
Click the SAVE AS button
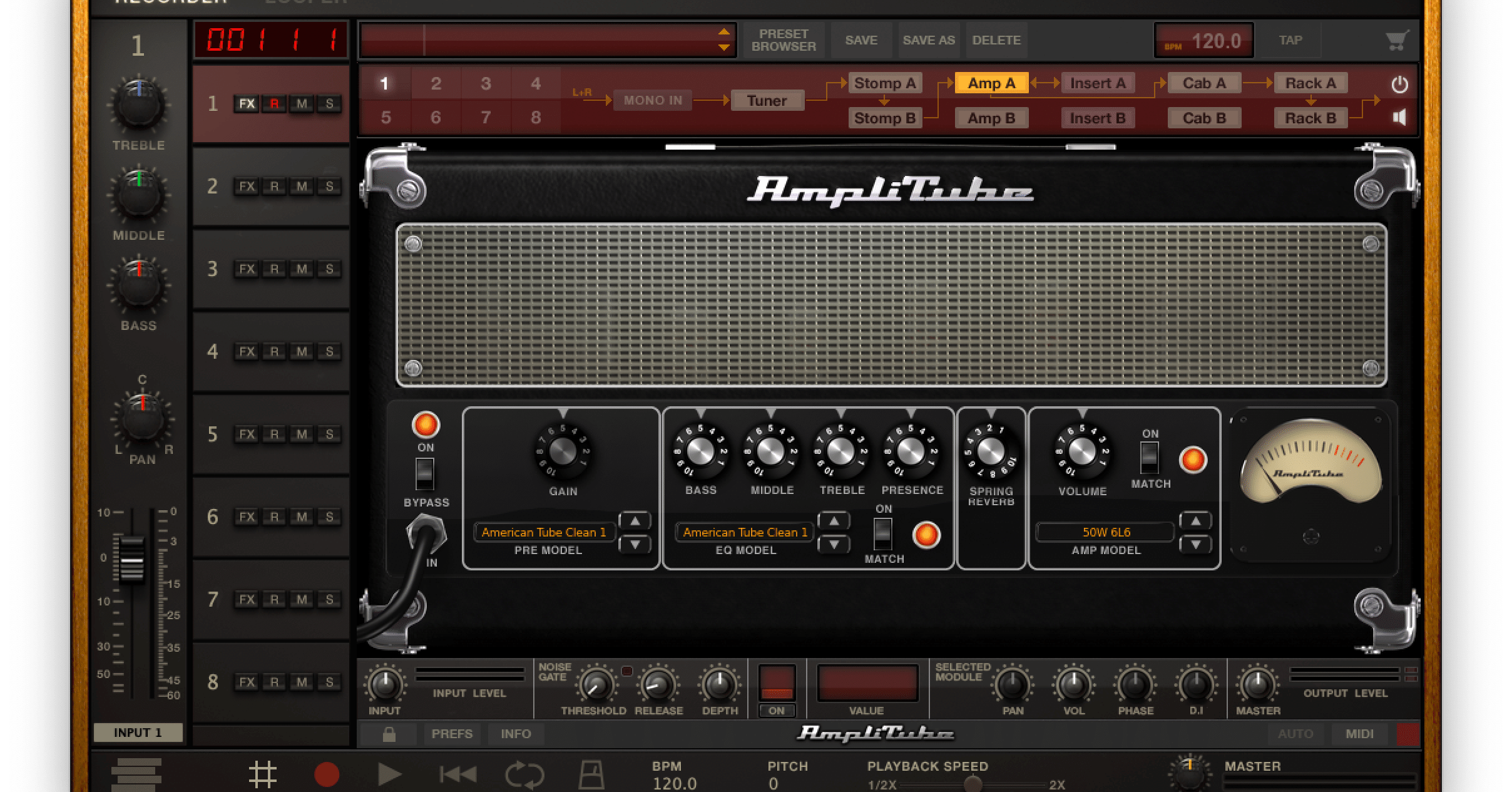(x=929, y=40)
